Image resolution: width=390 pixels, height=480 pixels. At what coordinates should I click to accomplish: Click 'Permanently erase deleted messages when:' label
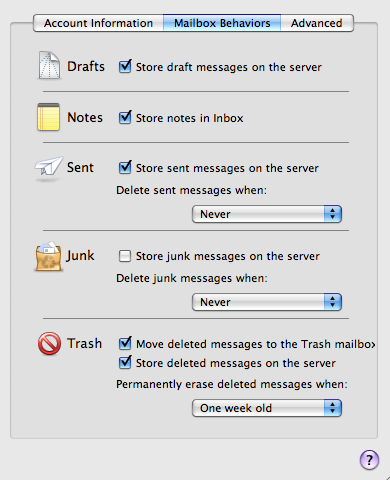232,384
